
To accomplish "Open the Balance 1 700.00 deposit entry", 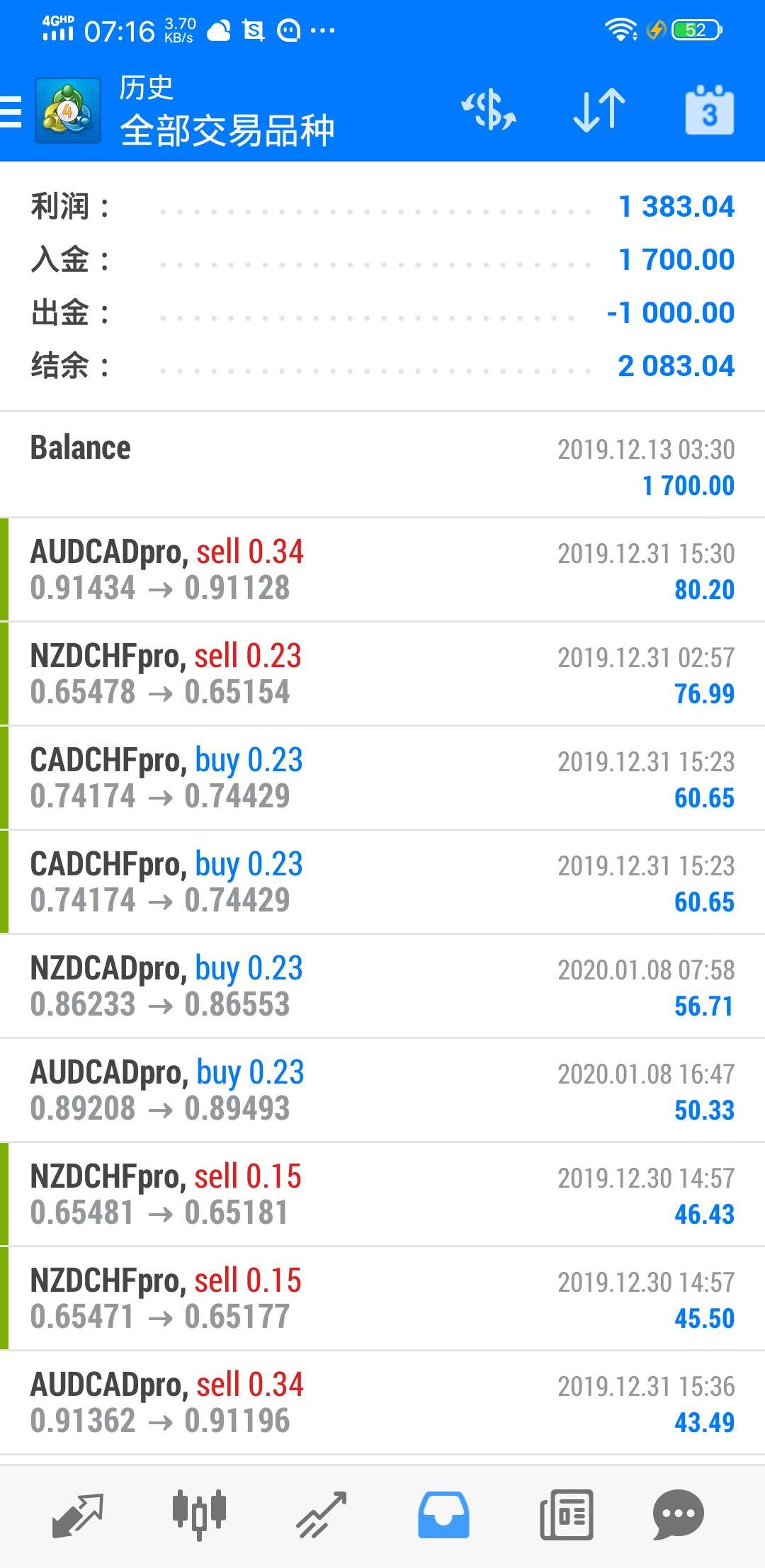I will point(382,465).
